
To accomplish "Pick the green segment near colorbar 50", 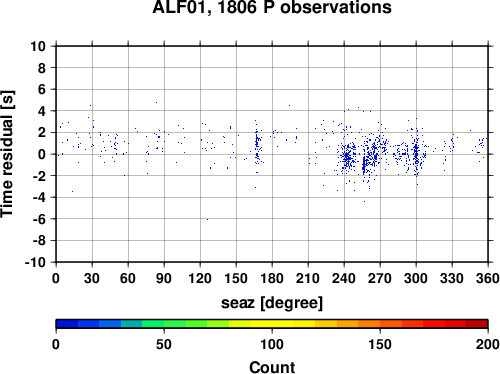I will click(x=164, y=324).
